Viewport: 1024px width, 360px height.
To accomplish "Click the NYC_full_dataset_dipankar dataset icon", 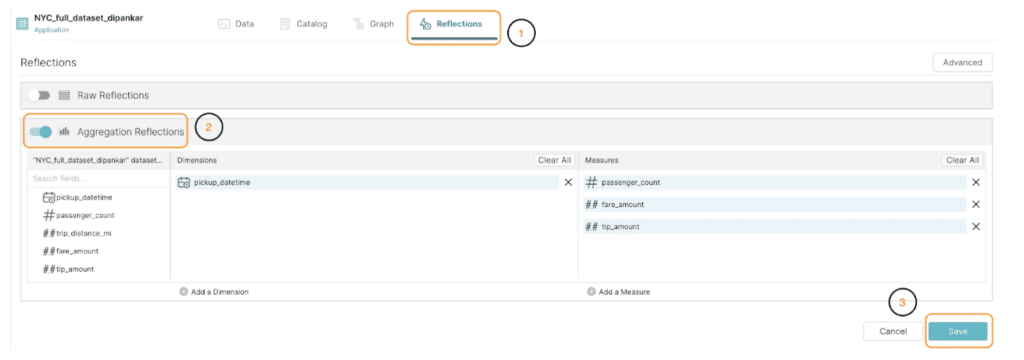I will click(x=22, y=24).
